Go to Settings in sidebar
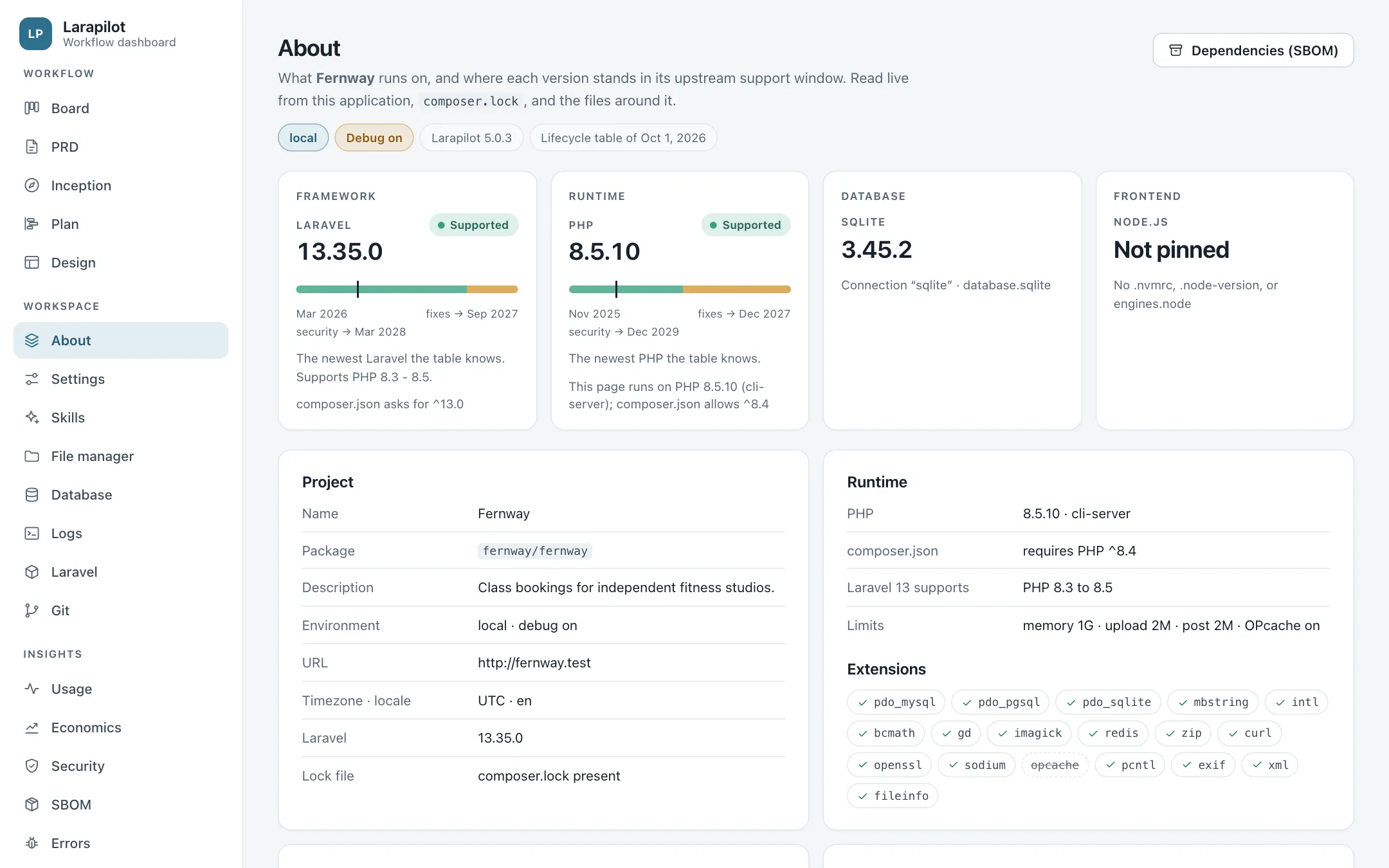This screenshot has width=1389, height=868. (121, 379)
